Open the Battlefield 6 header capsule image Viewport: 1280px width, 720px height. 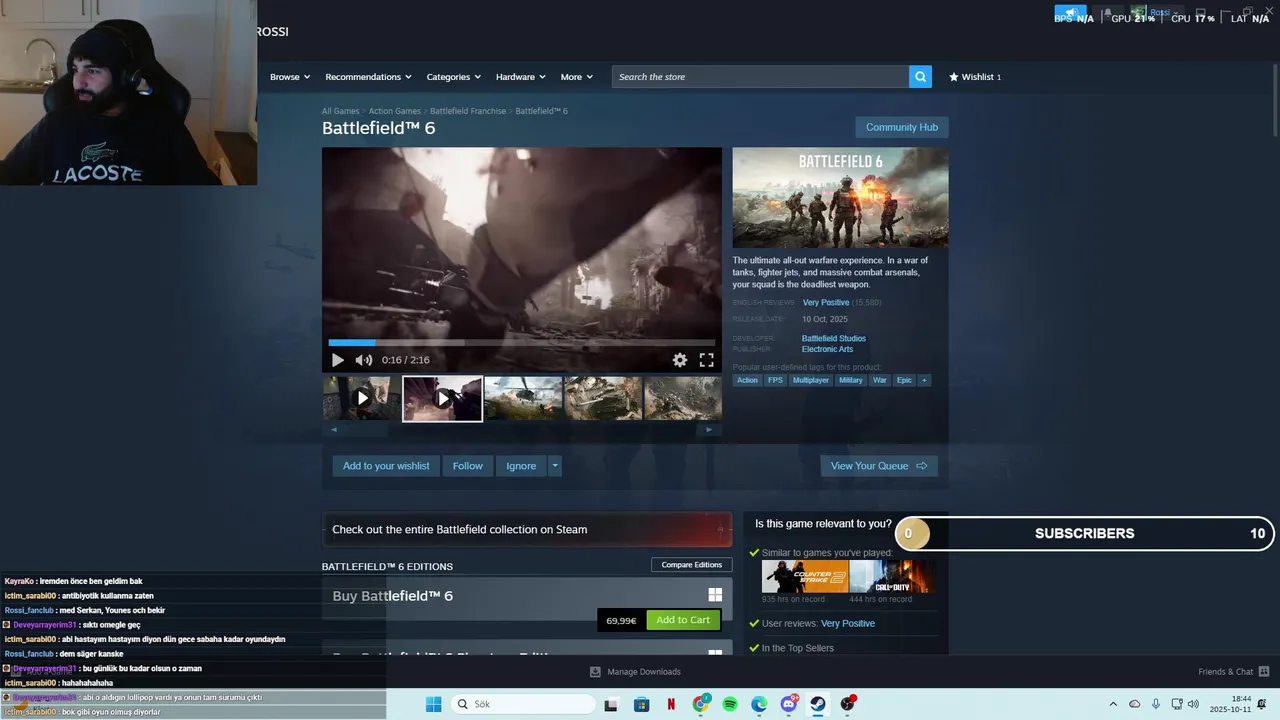[840, 198]
